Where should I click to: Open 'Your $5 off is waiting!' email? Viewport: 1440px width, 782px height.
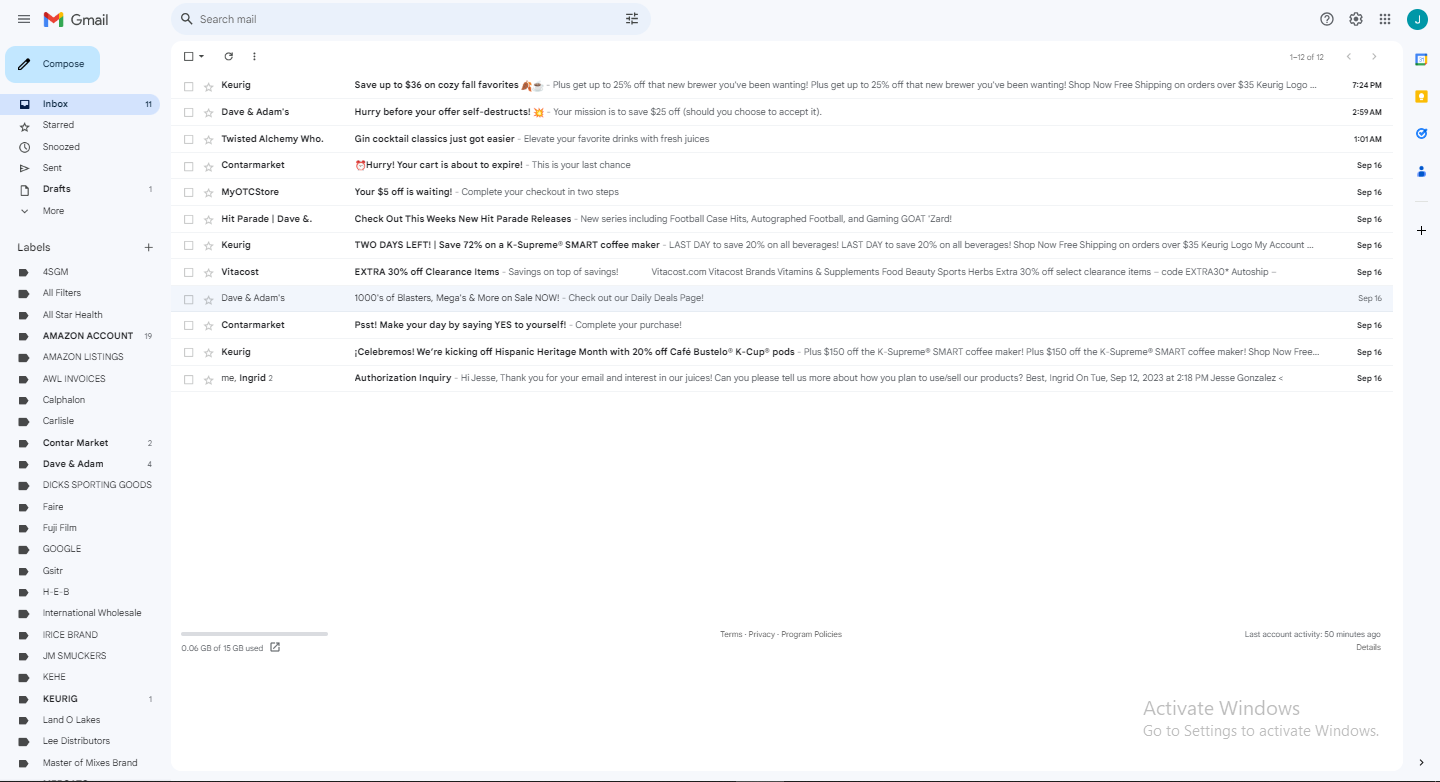(x=781, y=192)
